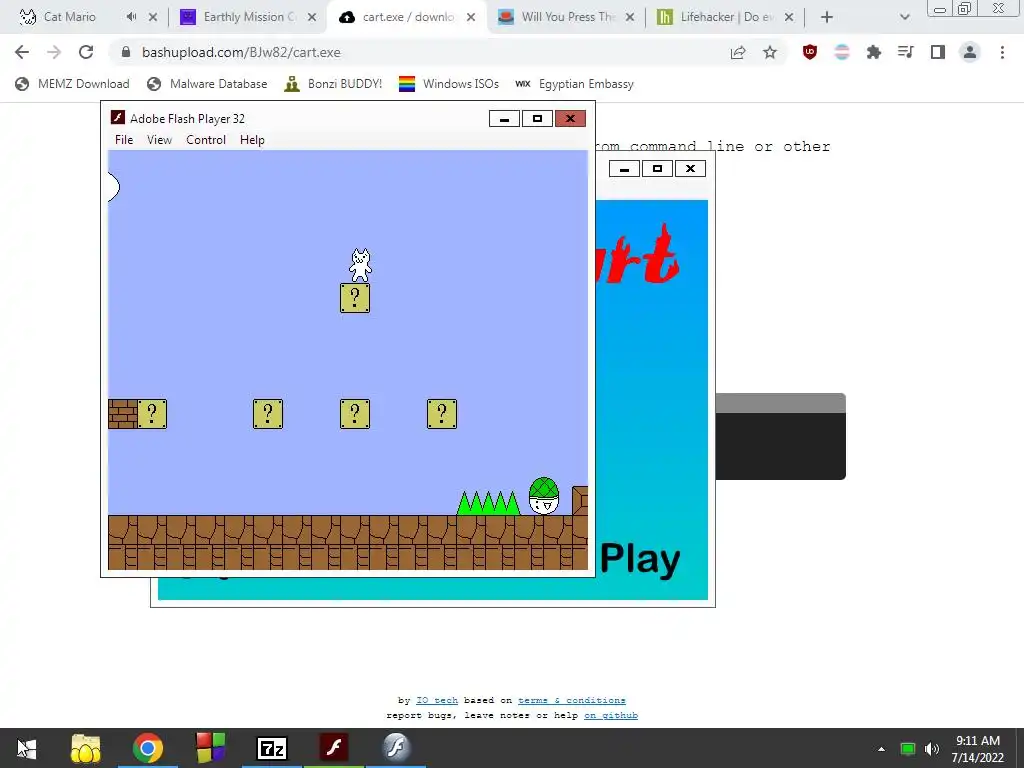The width and height of the screenshot is (1024, 768).
Task: Click Play in the background cart window
Action: (x=640, y=559)
